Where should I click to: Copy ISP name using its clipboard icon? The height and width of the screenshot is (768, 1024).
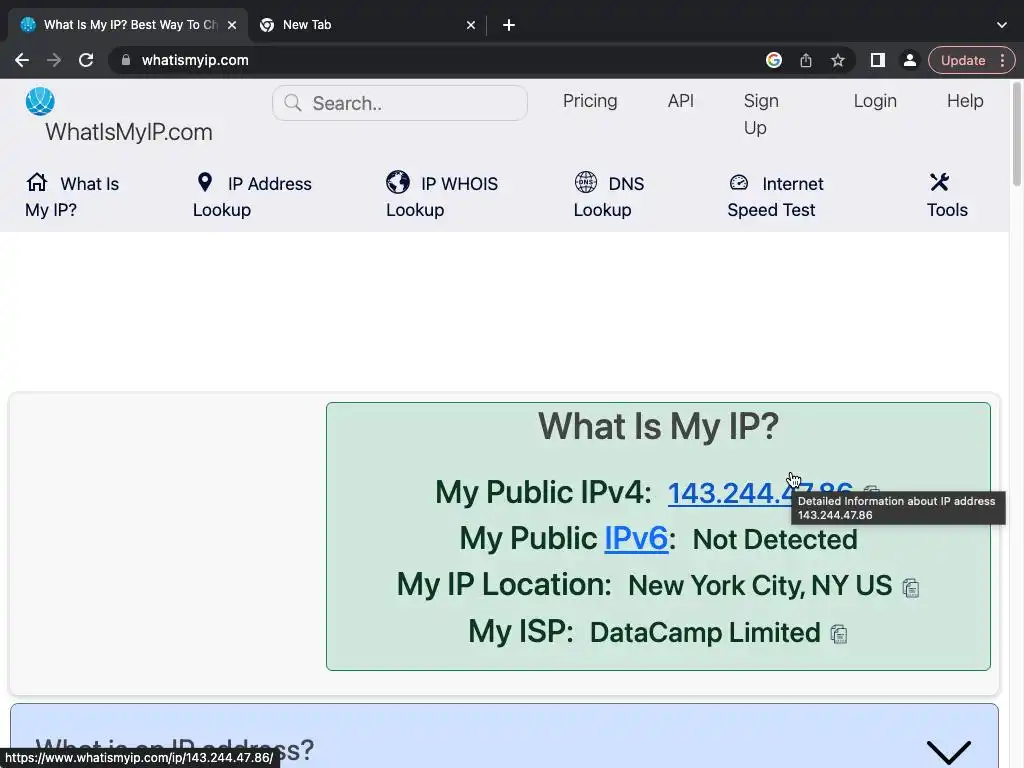click(x=839, y=634)
